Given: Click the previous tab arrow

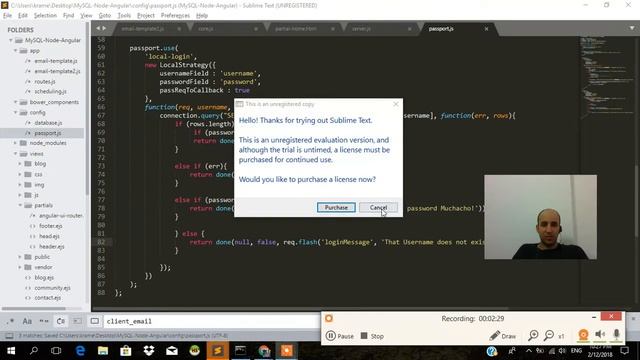Looking at the screenshot, I should [98, 28].
